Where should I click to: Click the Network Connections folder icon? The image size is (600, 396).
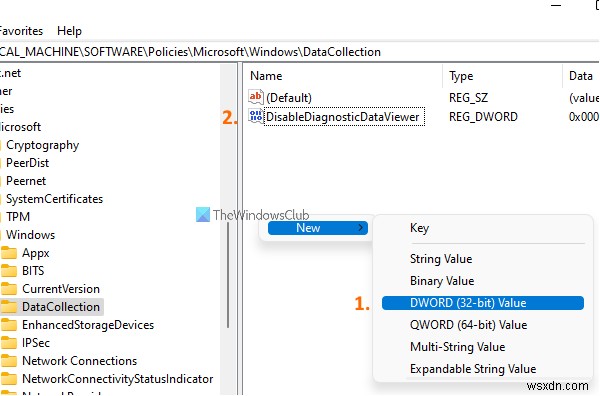[9, 361]
